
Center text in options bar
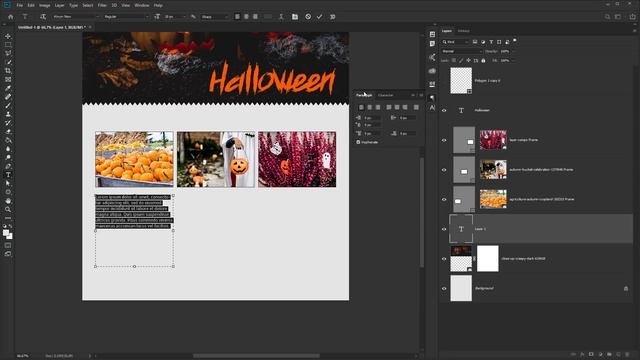tap(246, 17)
